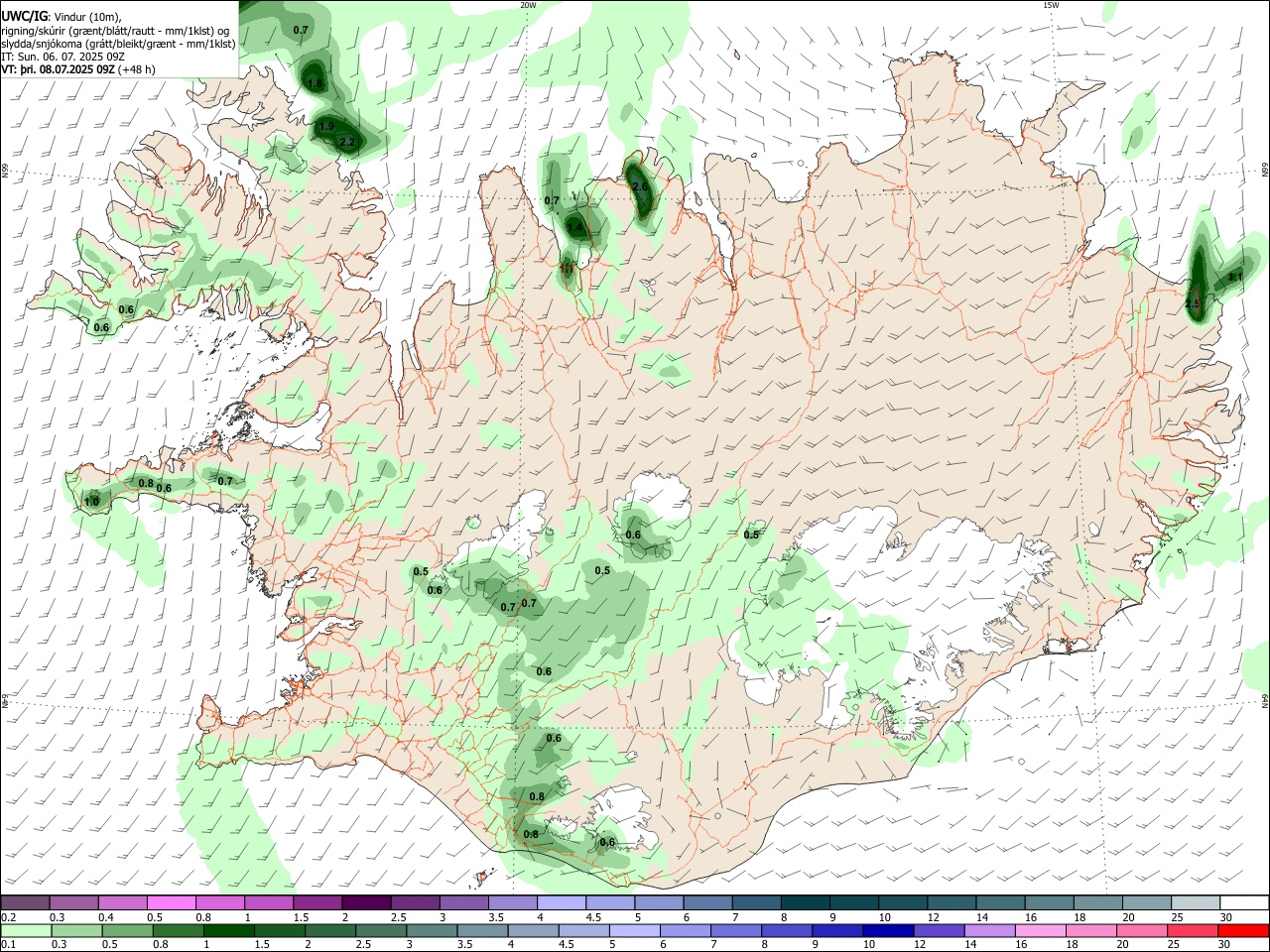Click the 30 label on the upper legend row
This screenshot has width=1270, height=952.
point(1224,917)
